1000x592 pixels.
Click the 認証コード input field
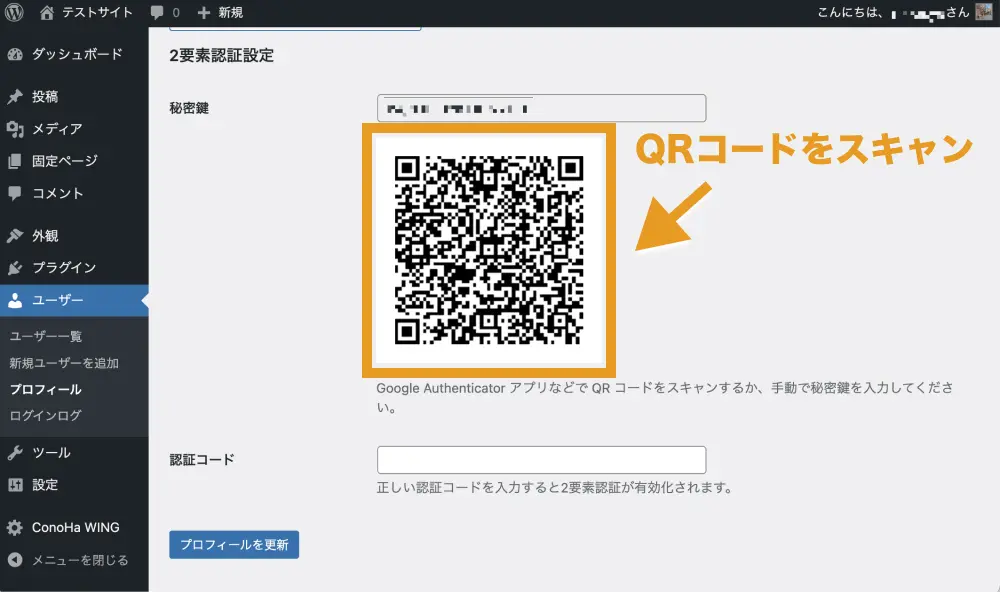point(541,460)
